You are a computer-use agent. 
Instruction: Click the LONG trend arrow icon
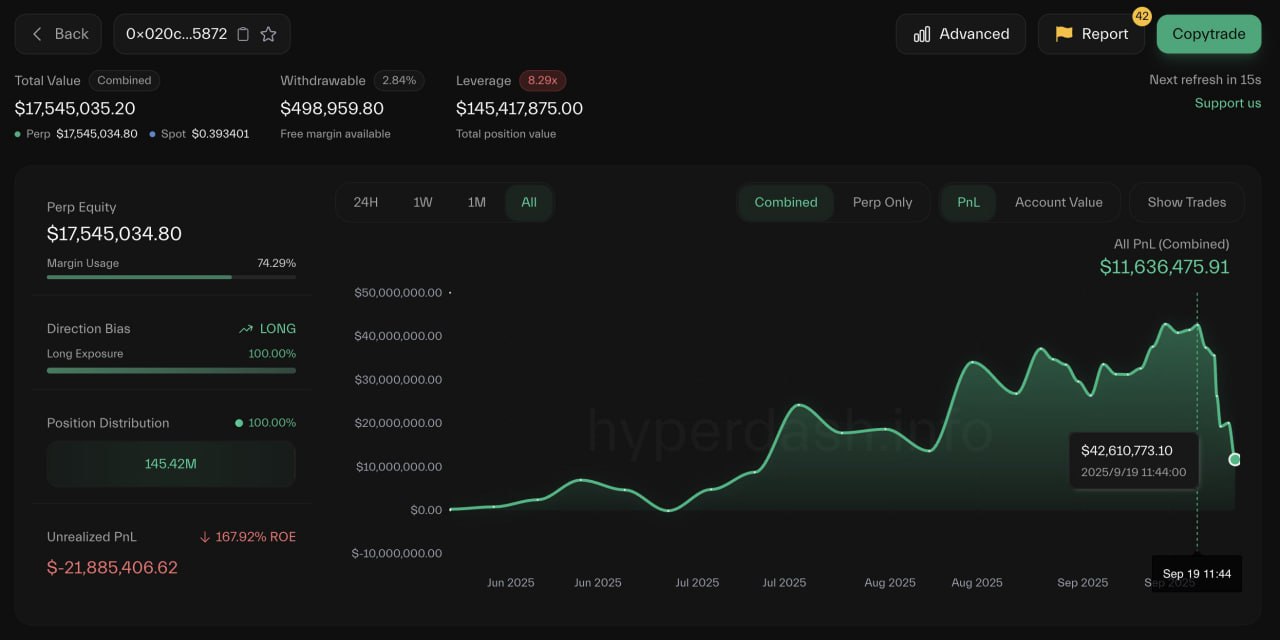[x=246, y=329]
